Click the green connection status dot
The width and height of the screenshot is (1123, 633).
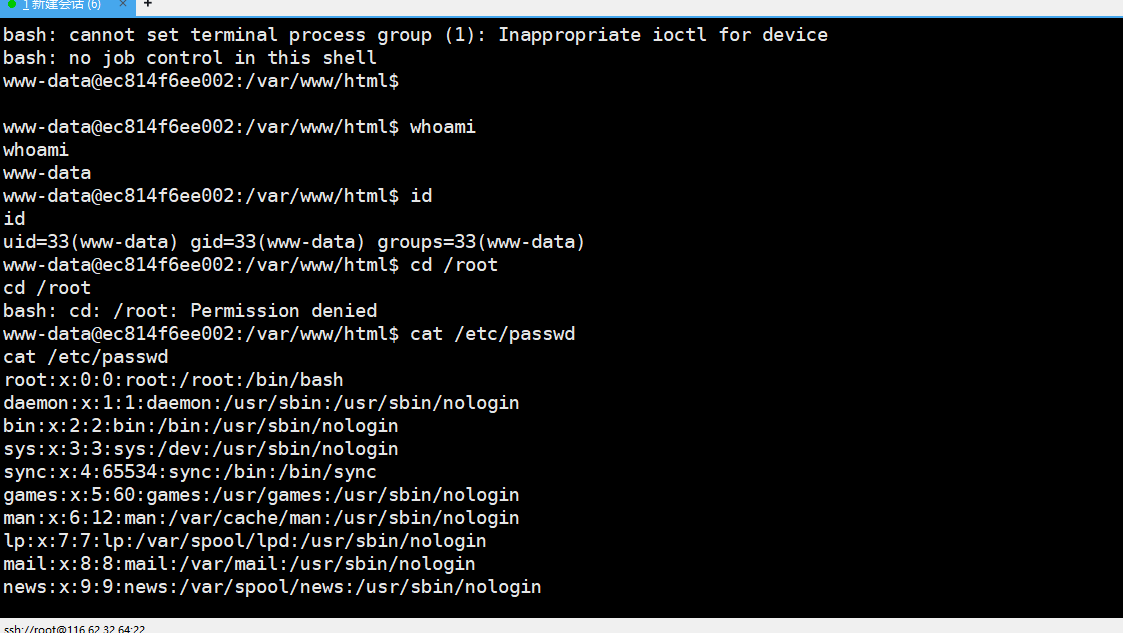[x=10, y=6]
